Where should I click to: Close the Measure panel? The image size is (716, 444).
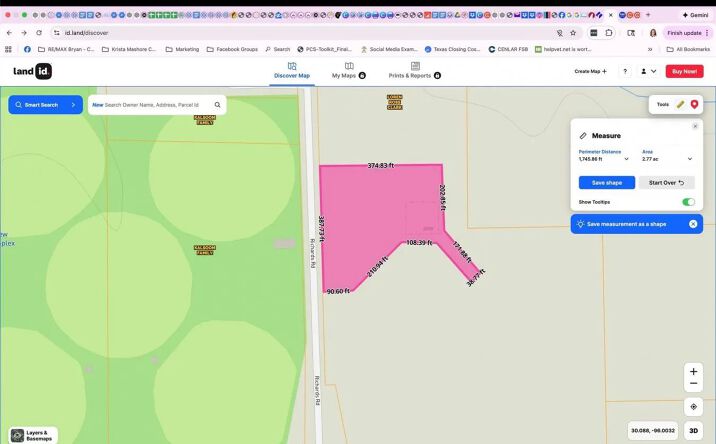(695, 126)
